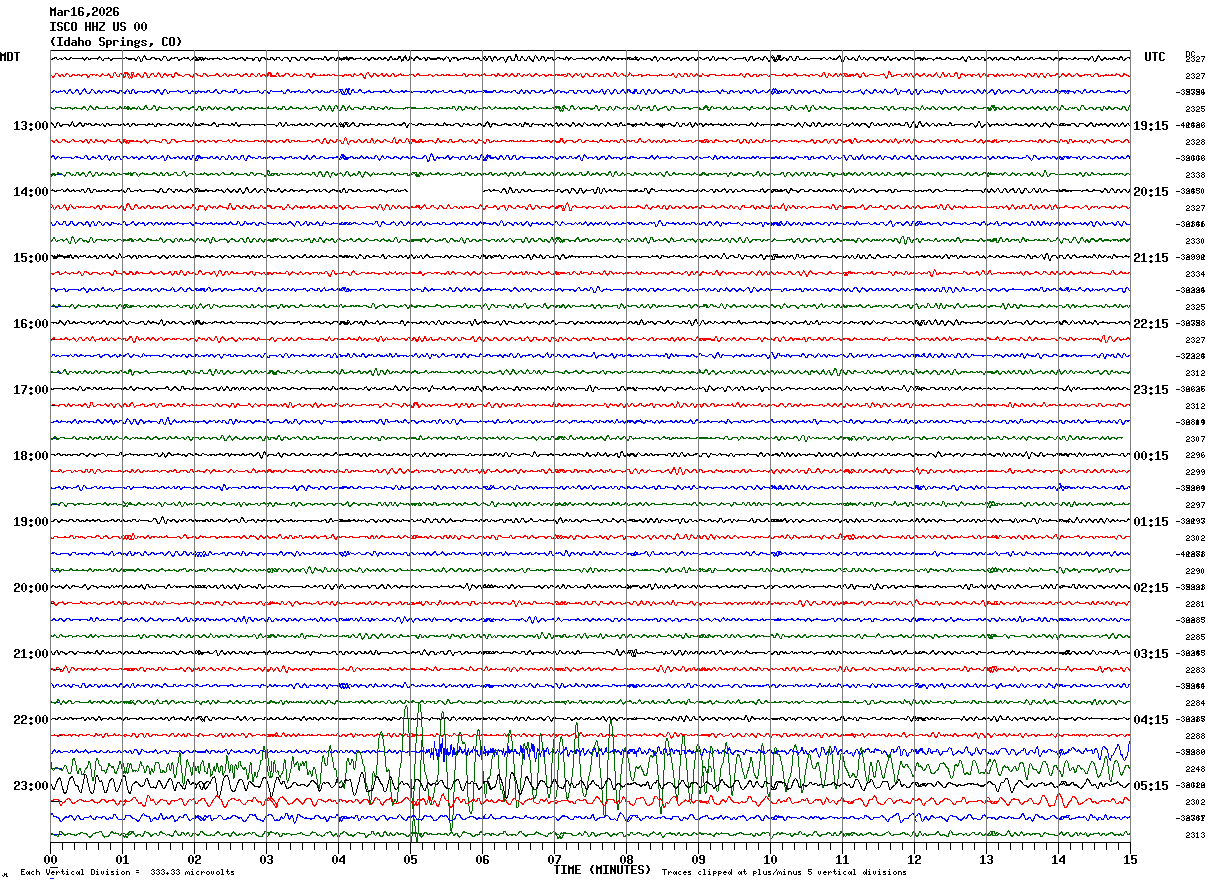Select the 22:00 MDT time label
The width and height of the screenshot is (1210, 886).
pyautogui.click(x=31, y=720)
